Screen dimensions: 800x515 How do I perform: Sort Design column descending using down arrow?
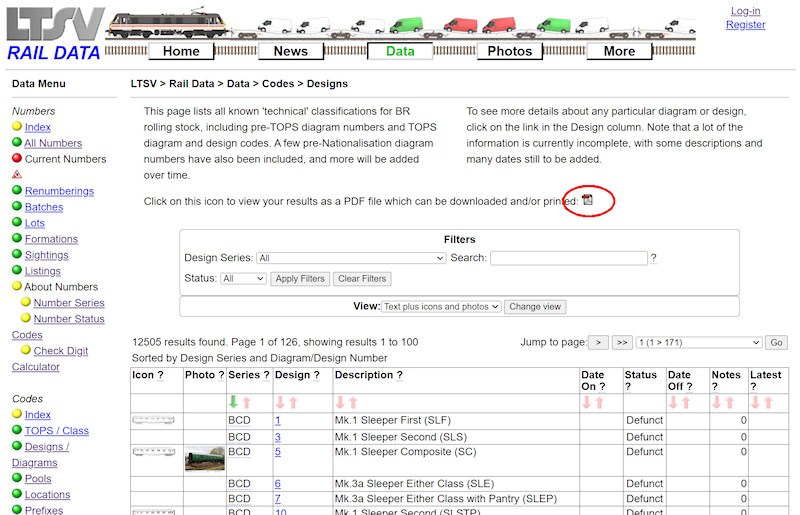click(x=280, y=403)
